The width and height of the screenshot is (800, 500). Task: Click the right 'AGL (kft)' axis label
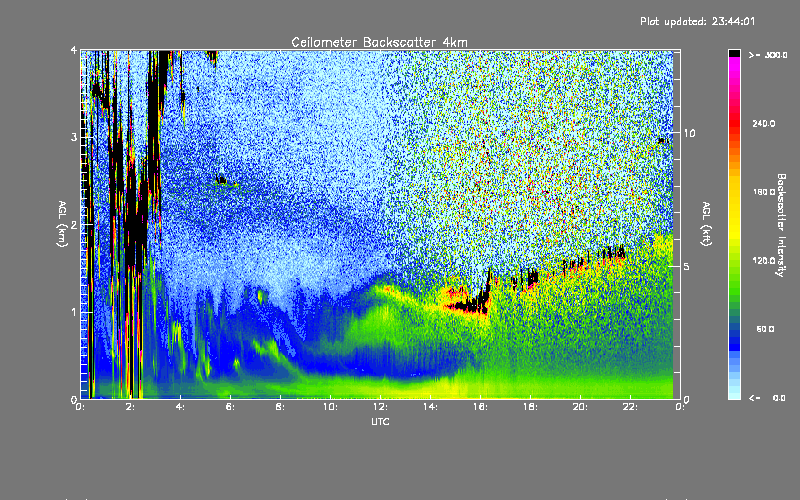706,224
